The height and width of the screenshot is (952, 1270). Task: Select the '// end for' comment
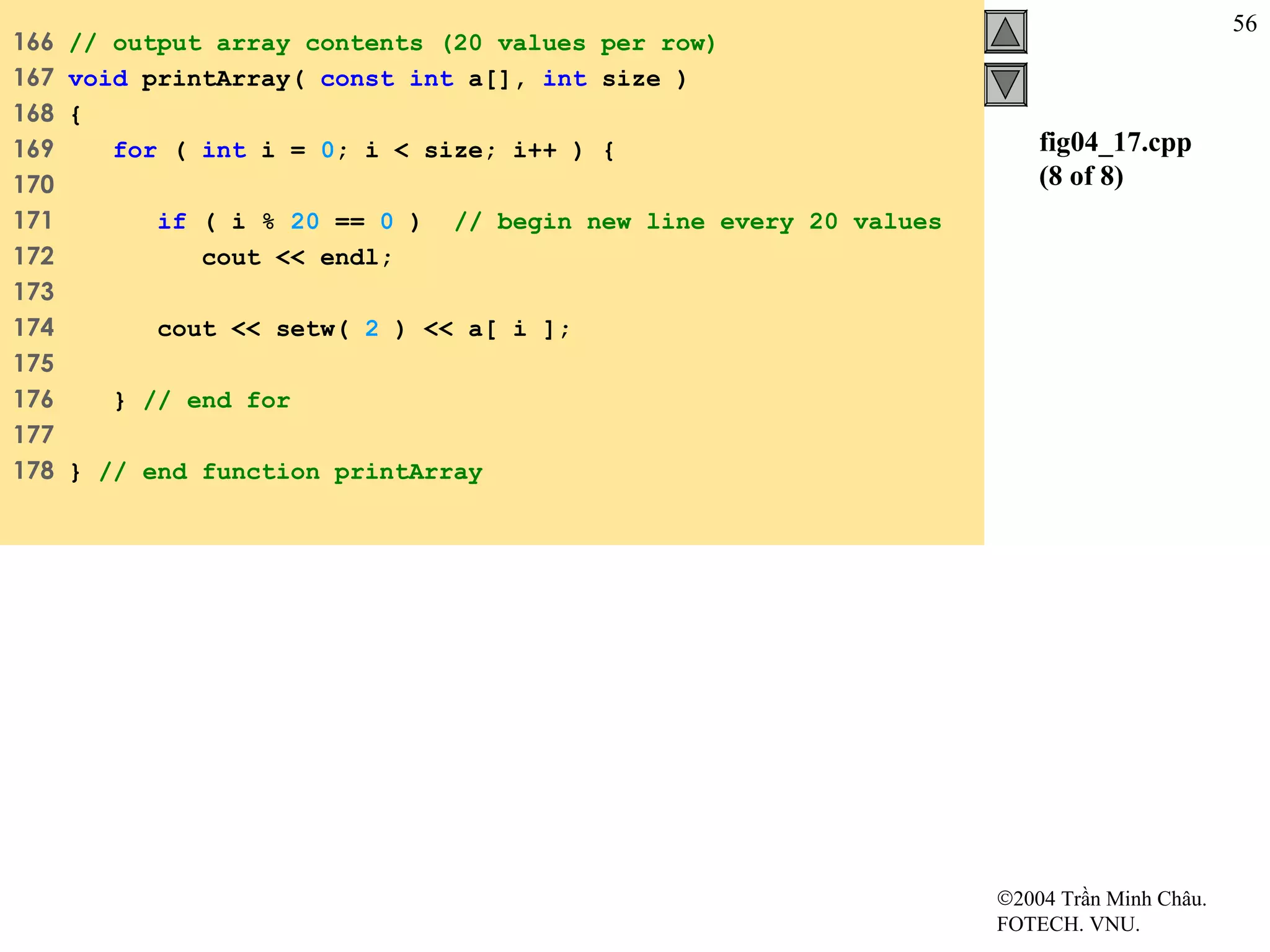point(216,400)
